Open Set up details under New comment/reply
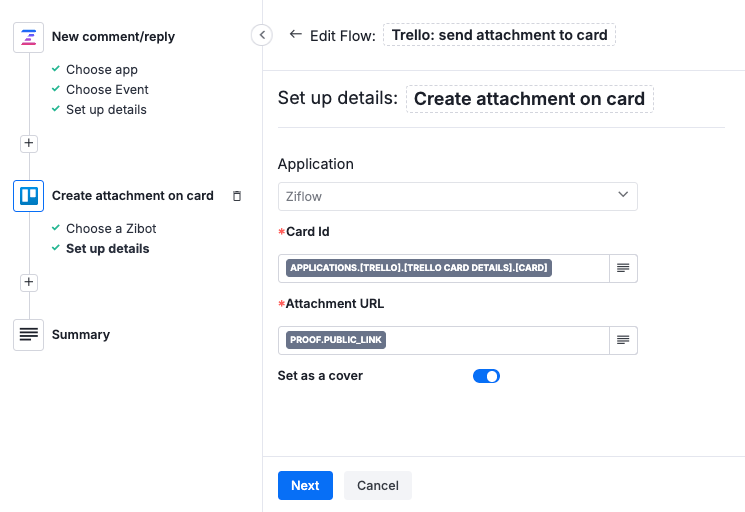 106,110
